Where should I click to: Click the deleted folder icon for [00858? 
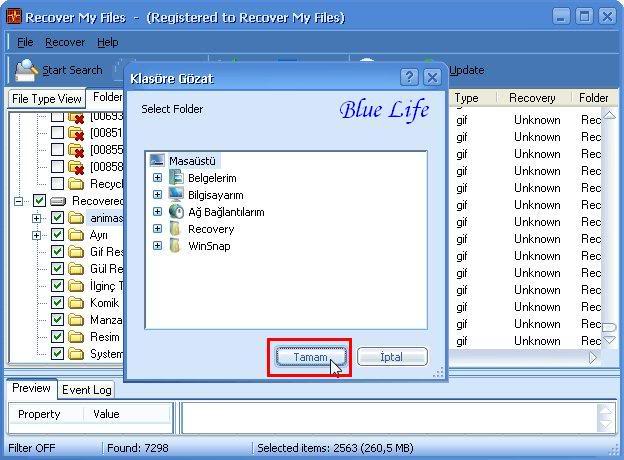tap(76, 167)
